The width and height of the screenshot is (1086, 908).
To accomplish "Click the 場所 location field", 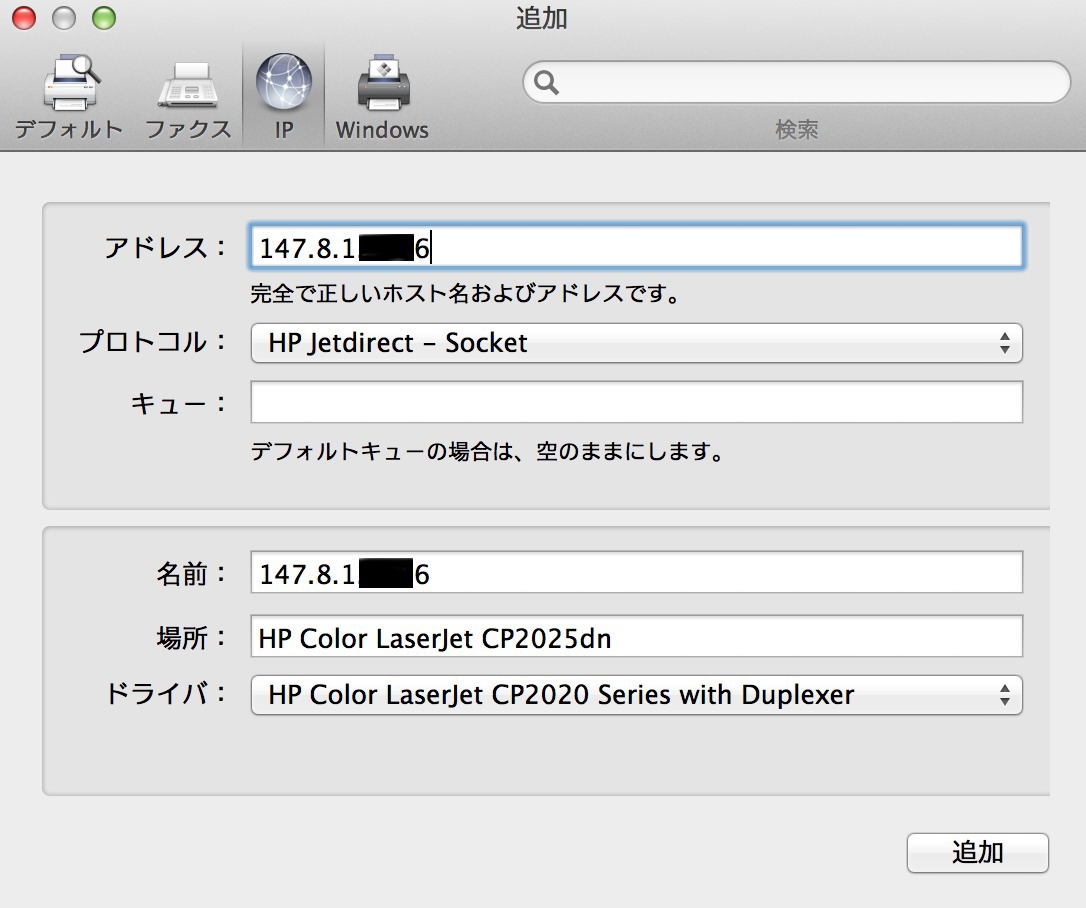I will coord(637,637).
